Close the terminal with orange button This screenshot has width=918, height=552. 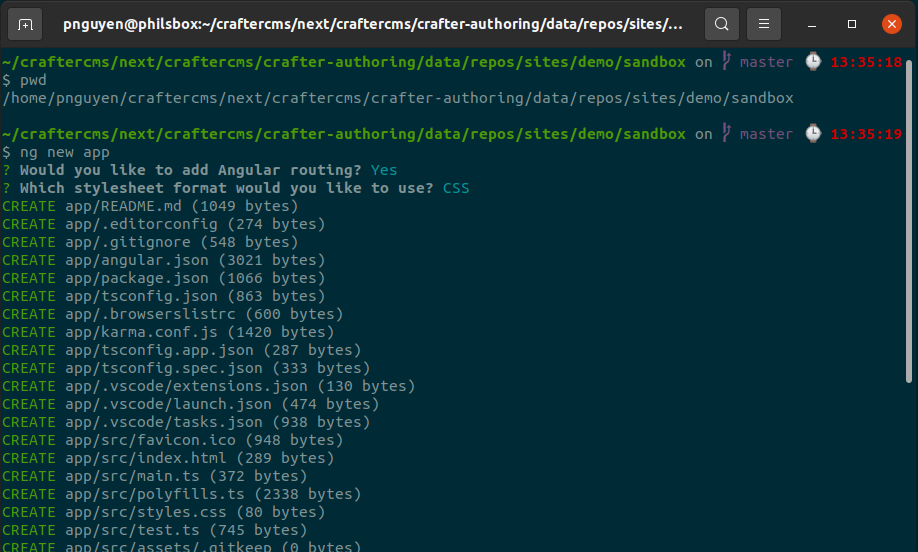(x=891, y=23)
